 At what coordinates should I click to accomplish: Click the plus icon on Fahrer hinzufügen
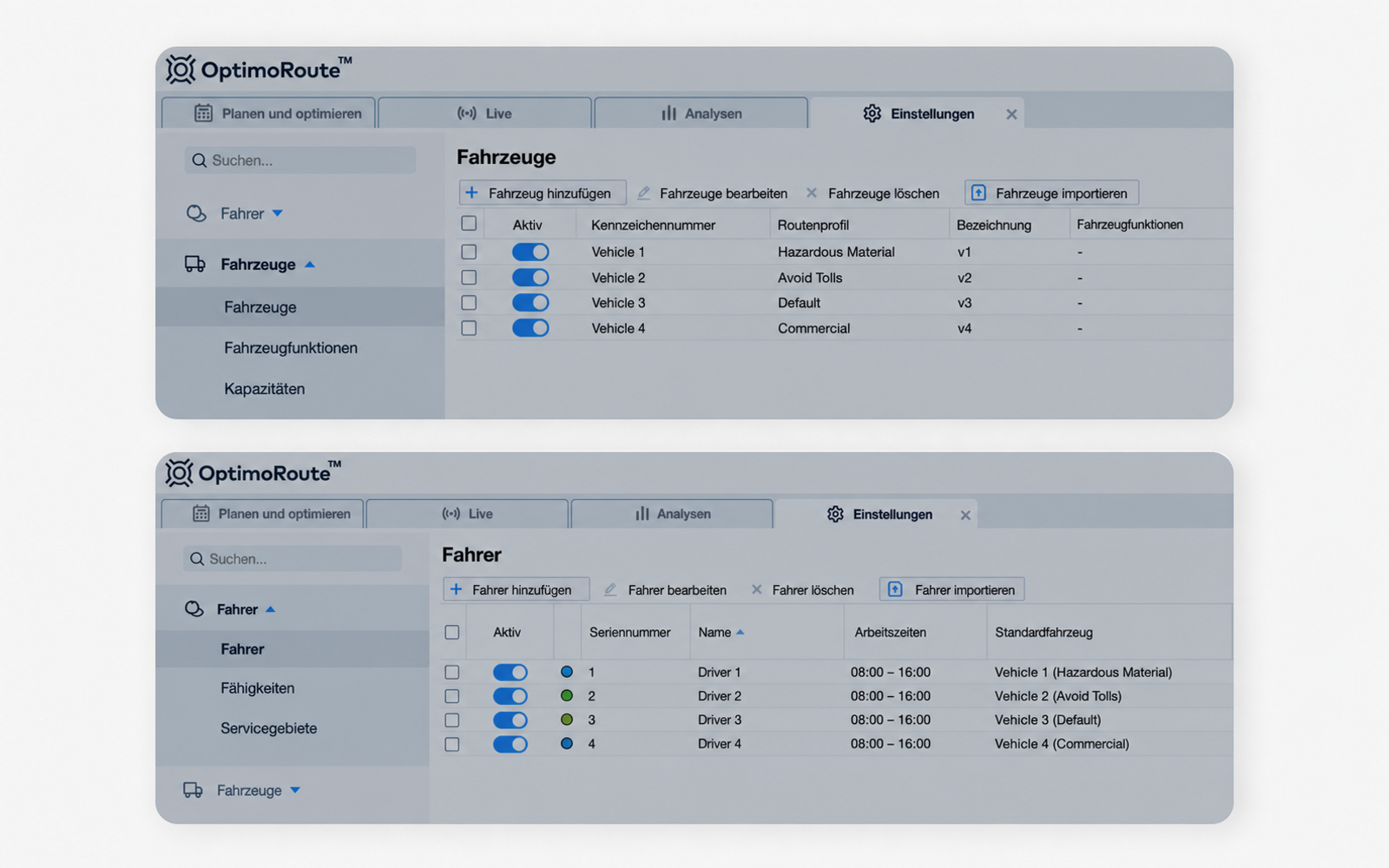coord(456,589)
